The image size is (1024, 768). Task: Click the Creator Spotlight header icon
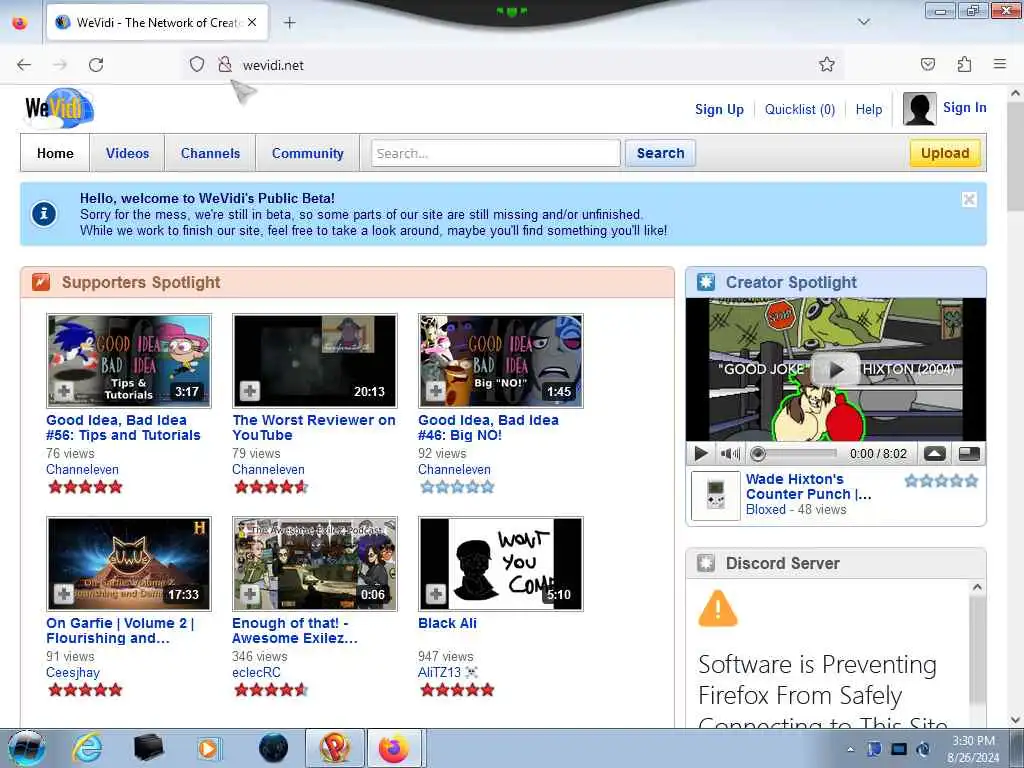tap(706, 282)
